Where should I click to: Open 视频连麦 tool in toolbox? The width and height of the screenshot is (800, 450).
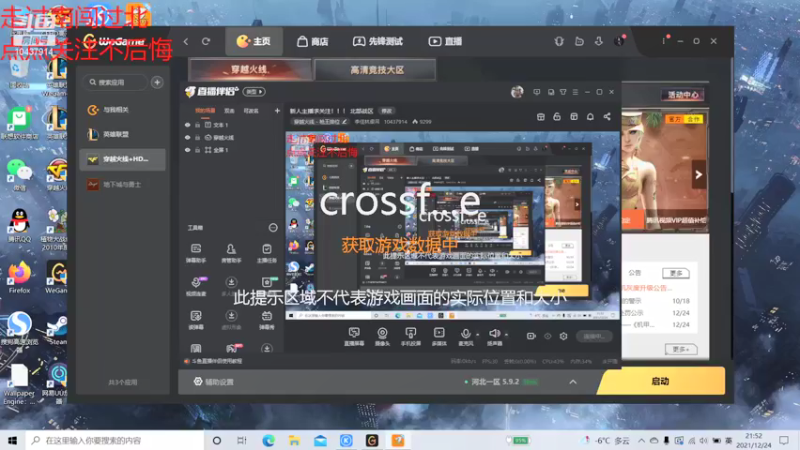(196, 287)
